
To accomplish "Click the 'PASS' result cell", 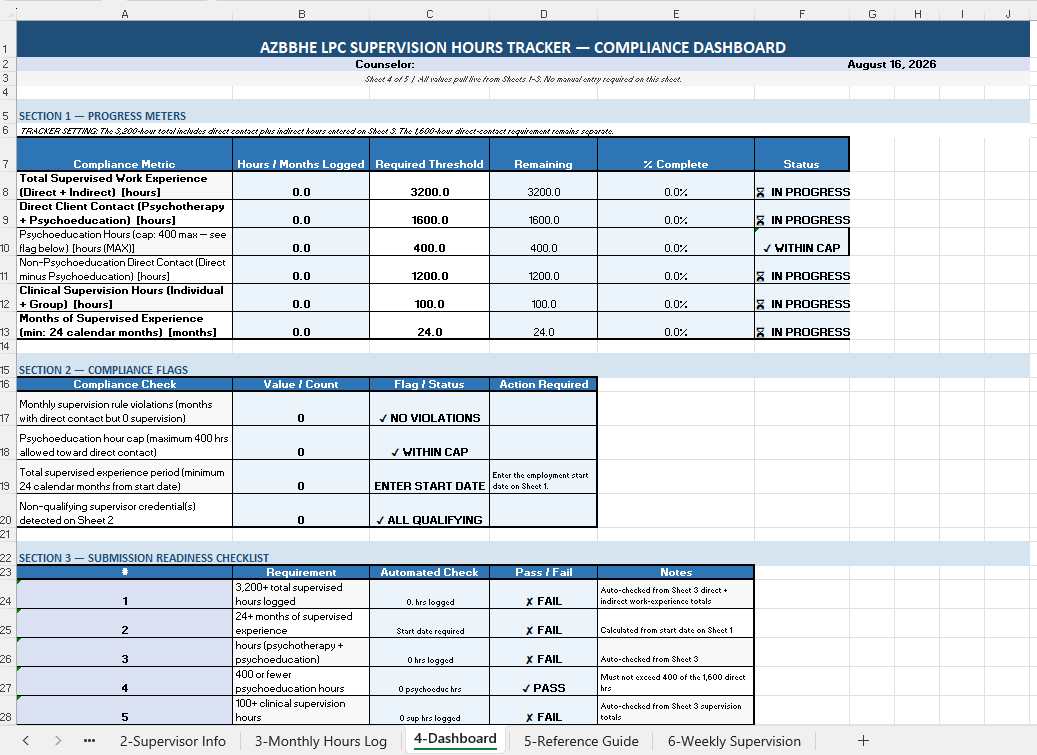I will 544,682.
